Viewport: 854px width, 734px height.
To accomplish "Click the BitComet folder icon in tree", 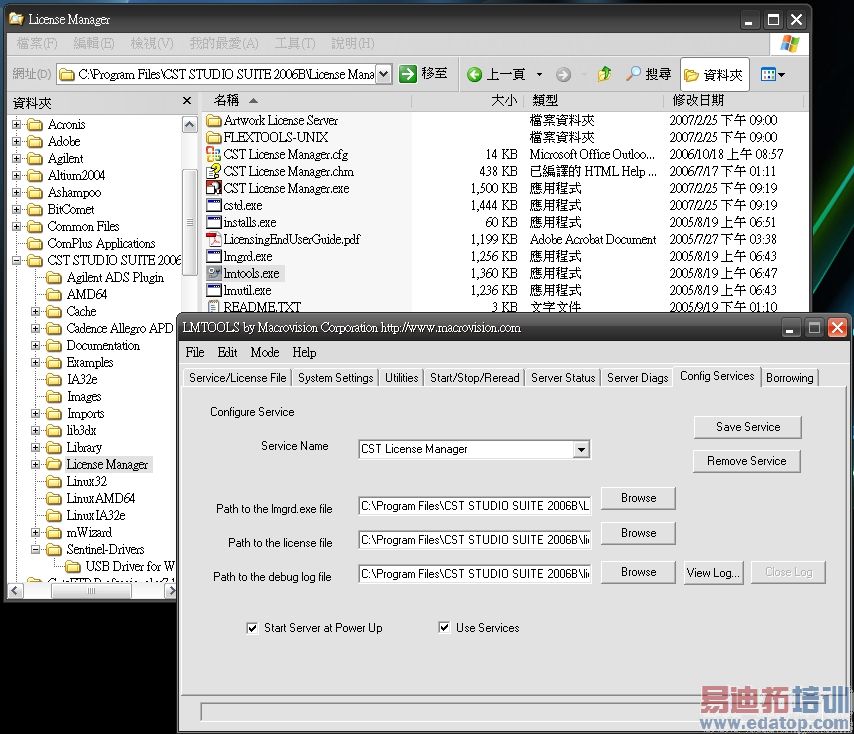I will click(x=35, y=210).
